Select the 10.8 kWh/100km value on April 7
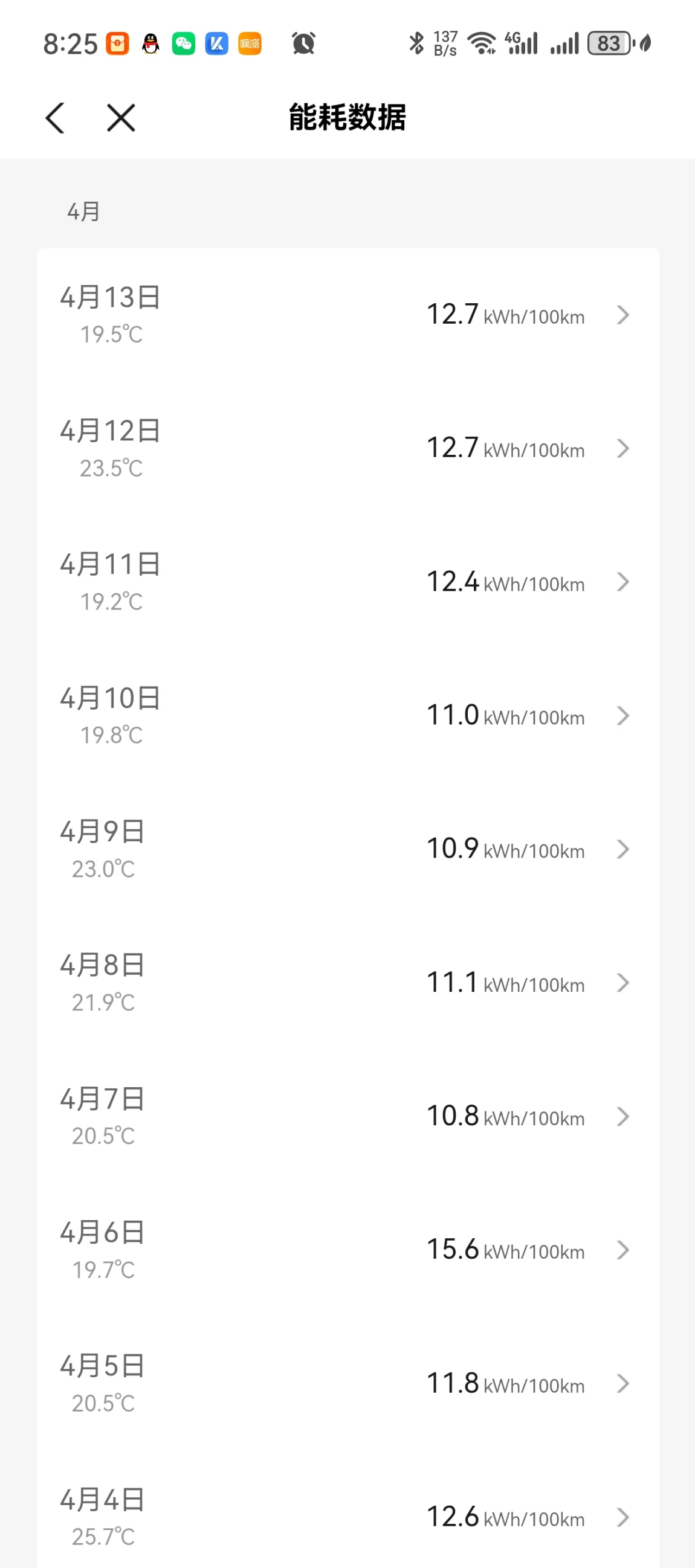Image resolution: width=695 pixels, height=1568 pixels. [x=505, y=1116]
